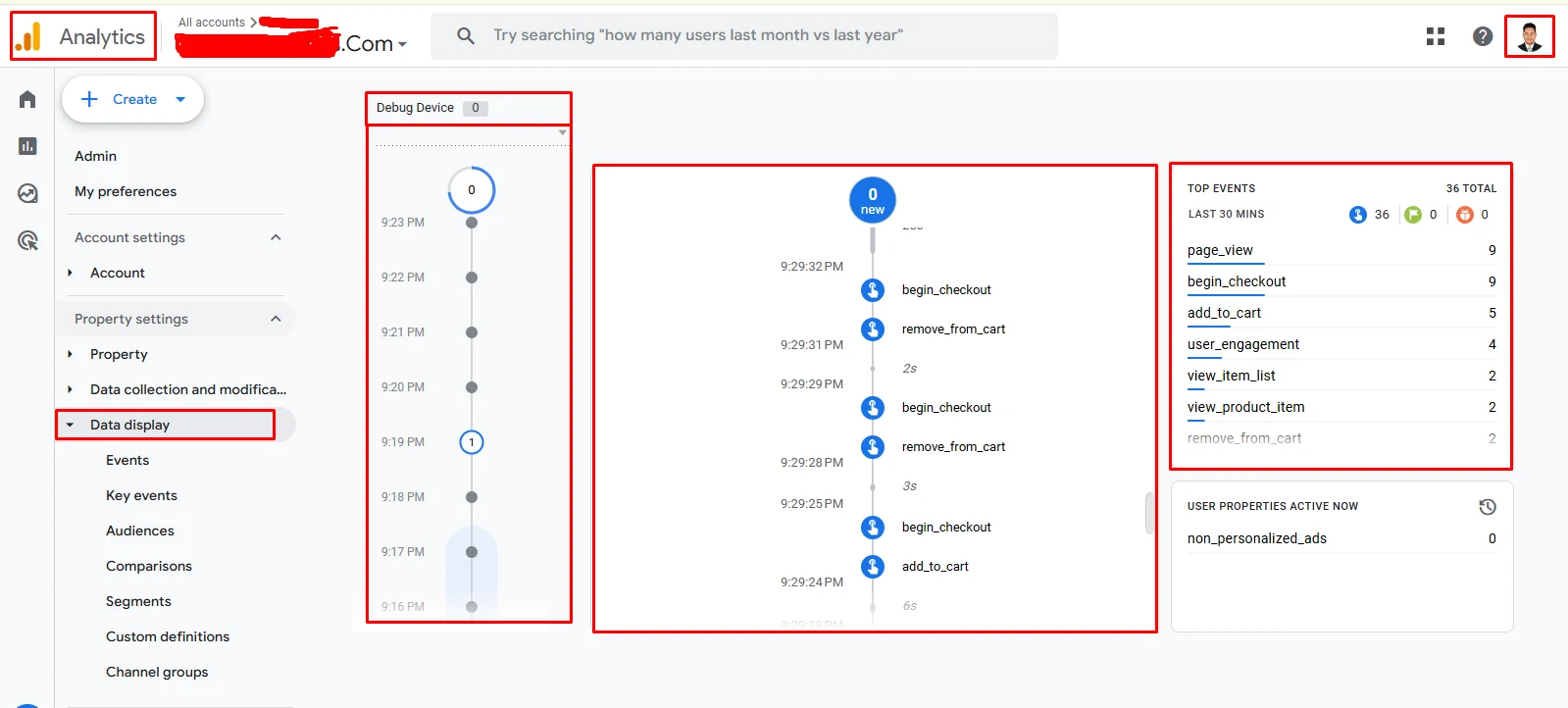Click the 0 new events bubble
Image resolution: width=1568 pixels, height=708 pixels.
[873, 200]
